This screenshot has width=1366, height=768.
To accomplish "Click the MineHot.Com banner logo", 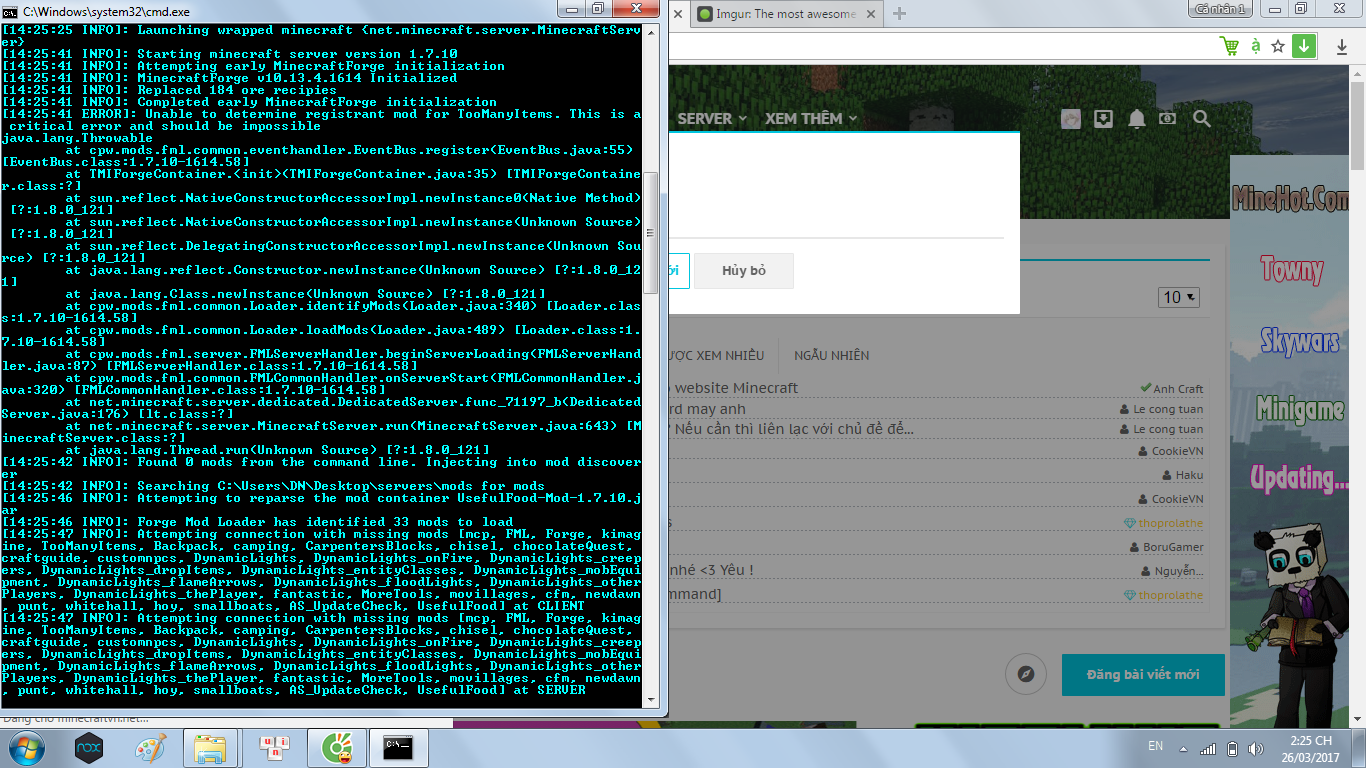I will 1290,200.
